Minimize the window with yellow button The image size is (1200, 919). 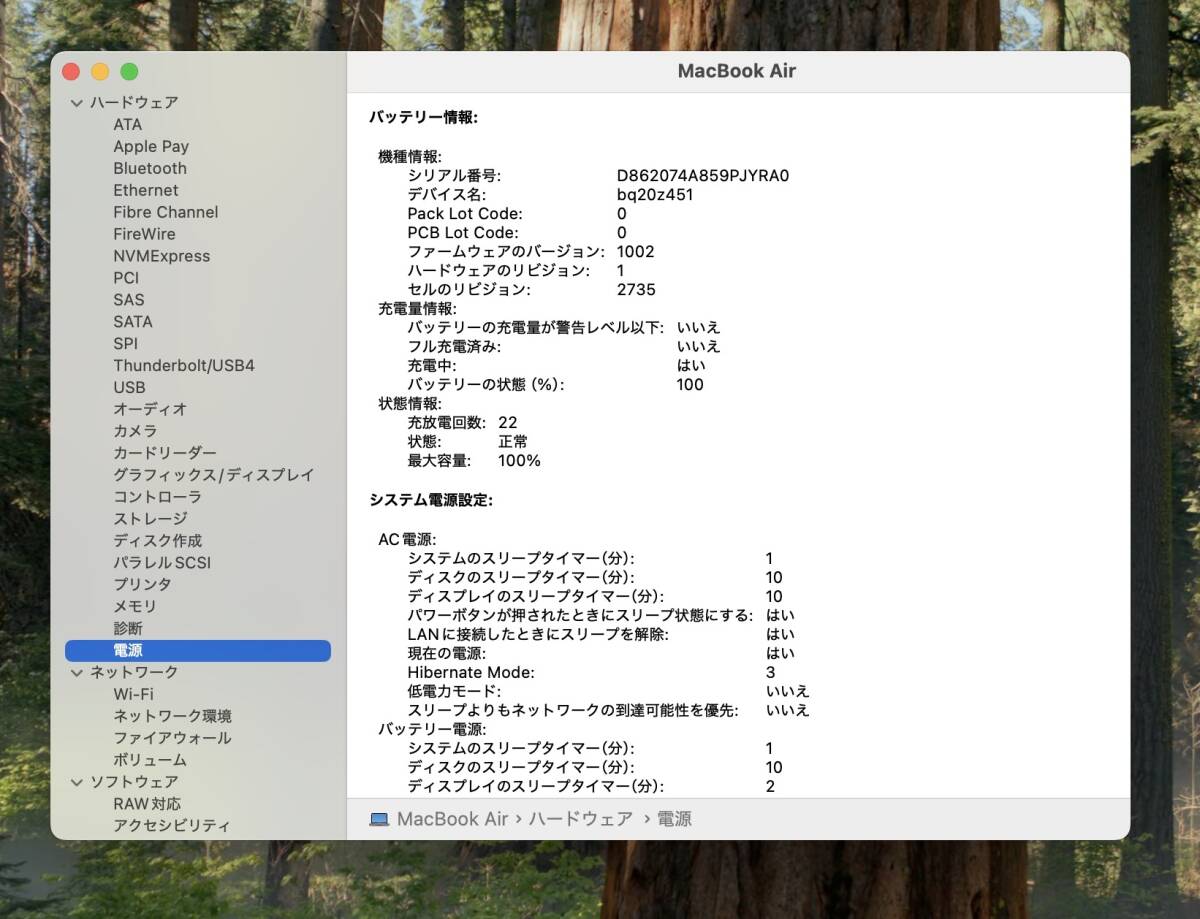tap(100, 72)
